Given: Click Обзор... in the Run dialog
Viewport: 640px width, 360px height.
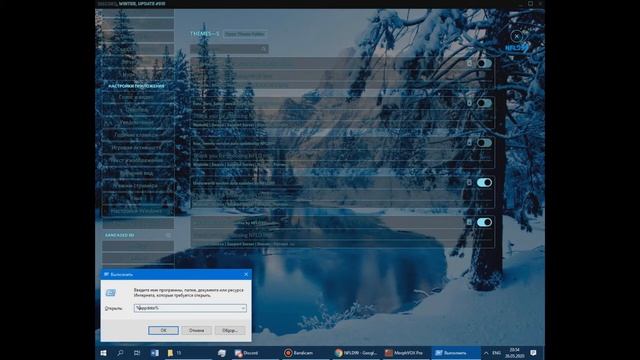Looking at the screenshot, I should coord(230,330).
